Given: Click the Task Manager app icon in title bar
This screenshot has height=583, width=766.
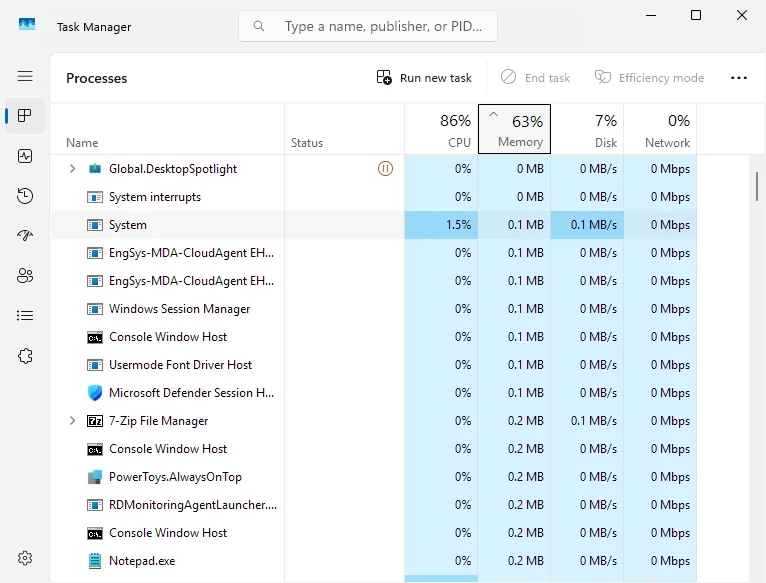Looking at the screenshot, I should [27, 24].
